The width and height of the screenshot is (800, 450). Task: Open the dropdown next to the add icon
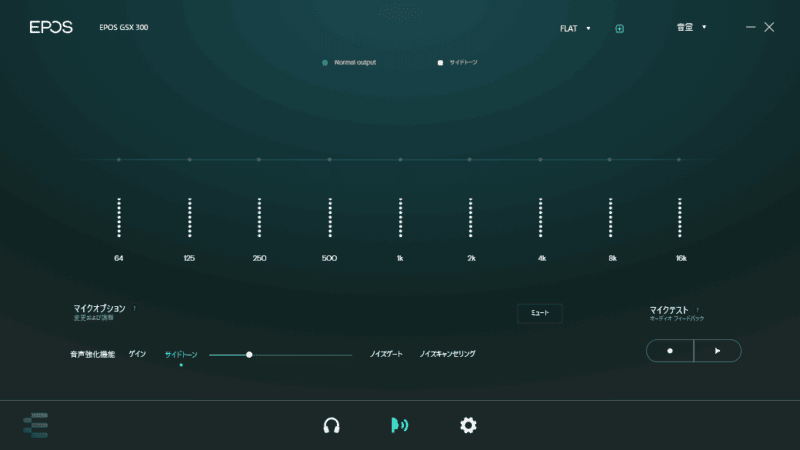pyautogui.click(x=691, y=27)
